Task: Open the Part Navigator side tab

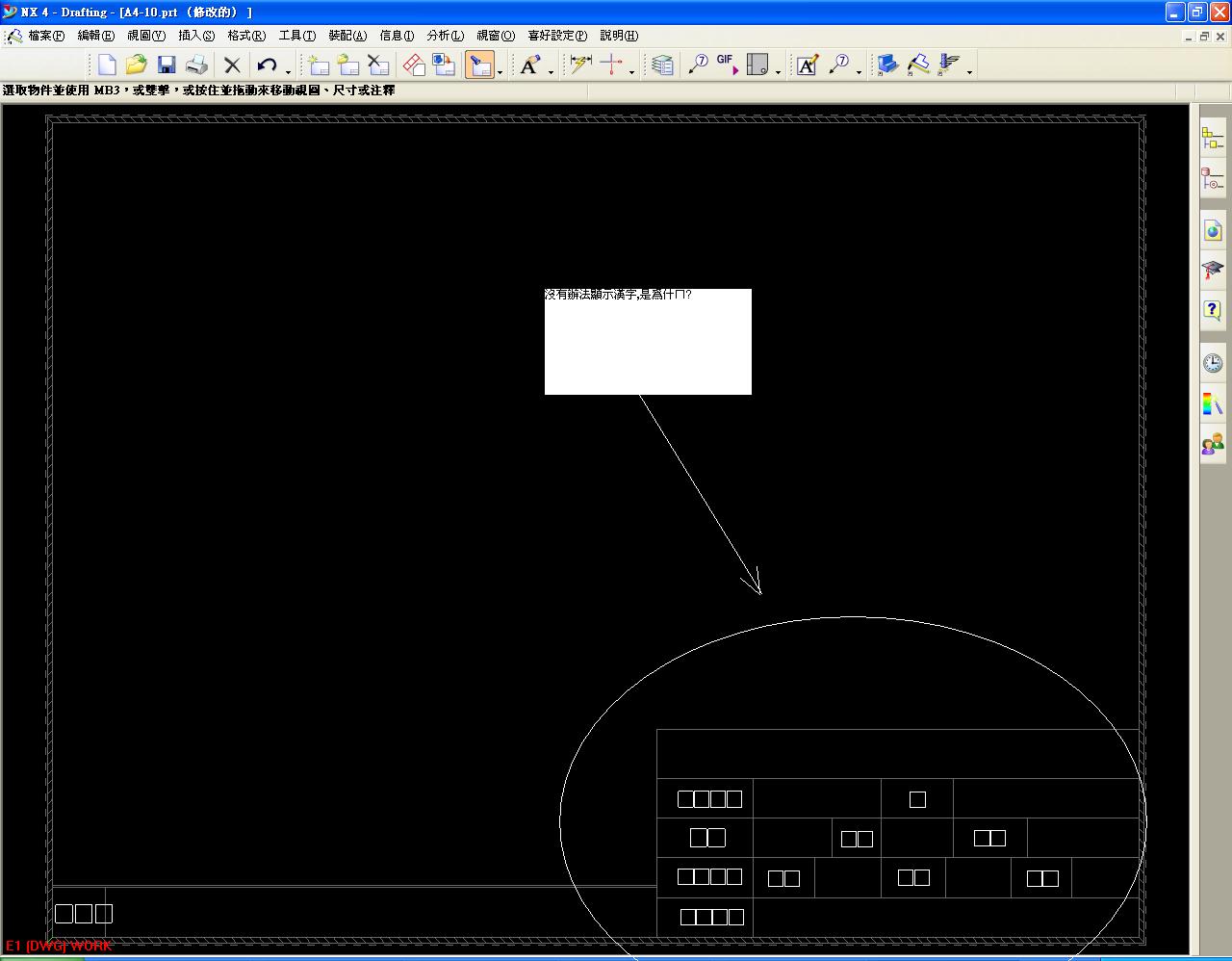Action: coord(1213,179)
